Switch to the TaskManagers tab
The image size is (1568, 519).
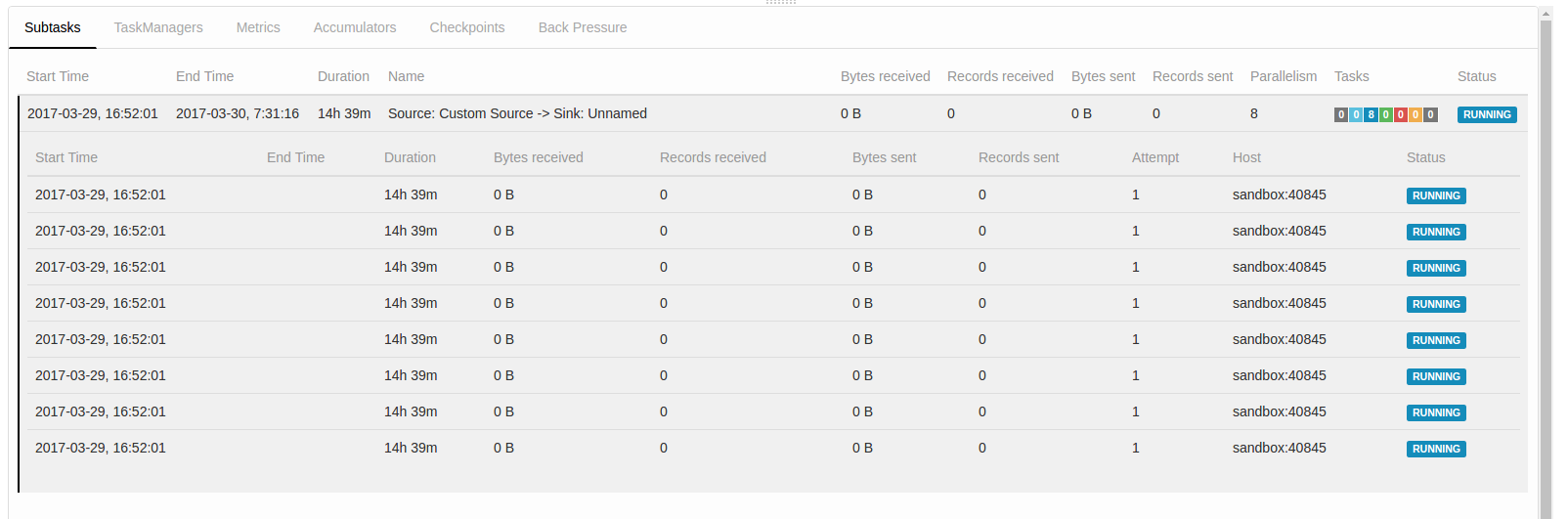[158, 27]
